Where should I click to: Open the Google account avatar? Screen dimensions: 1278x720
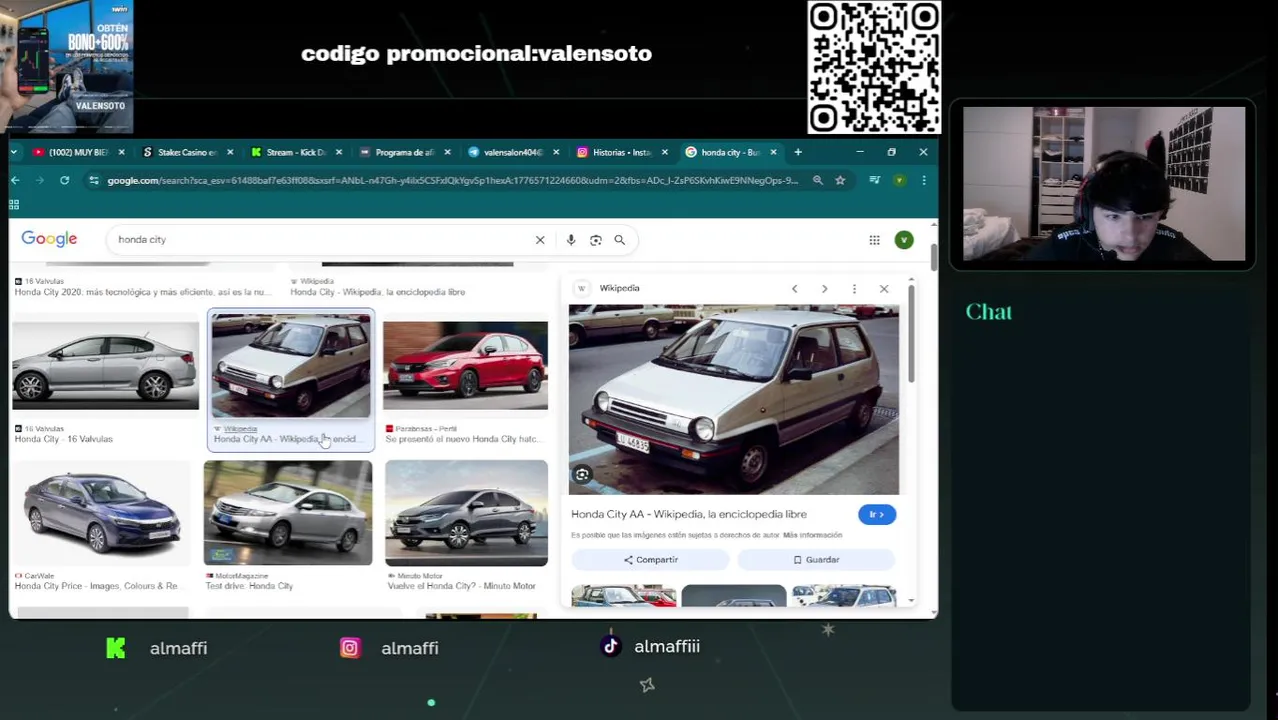[904, 240]
